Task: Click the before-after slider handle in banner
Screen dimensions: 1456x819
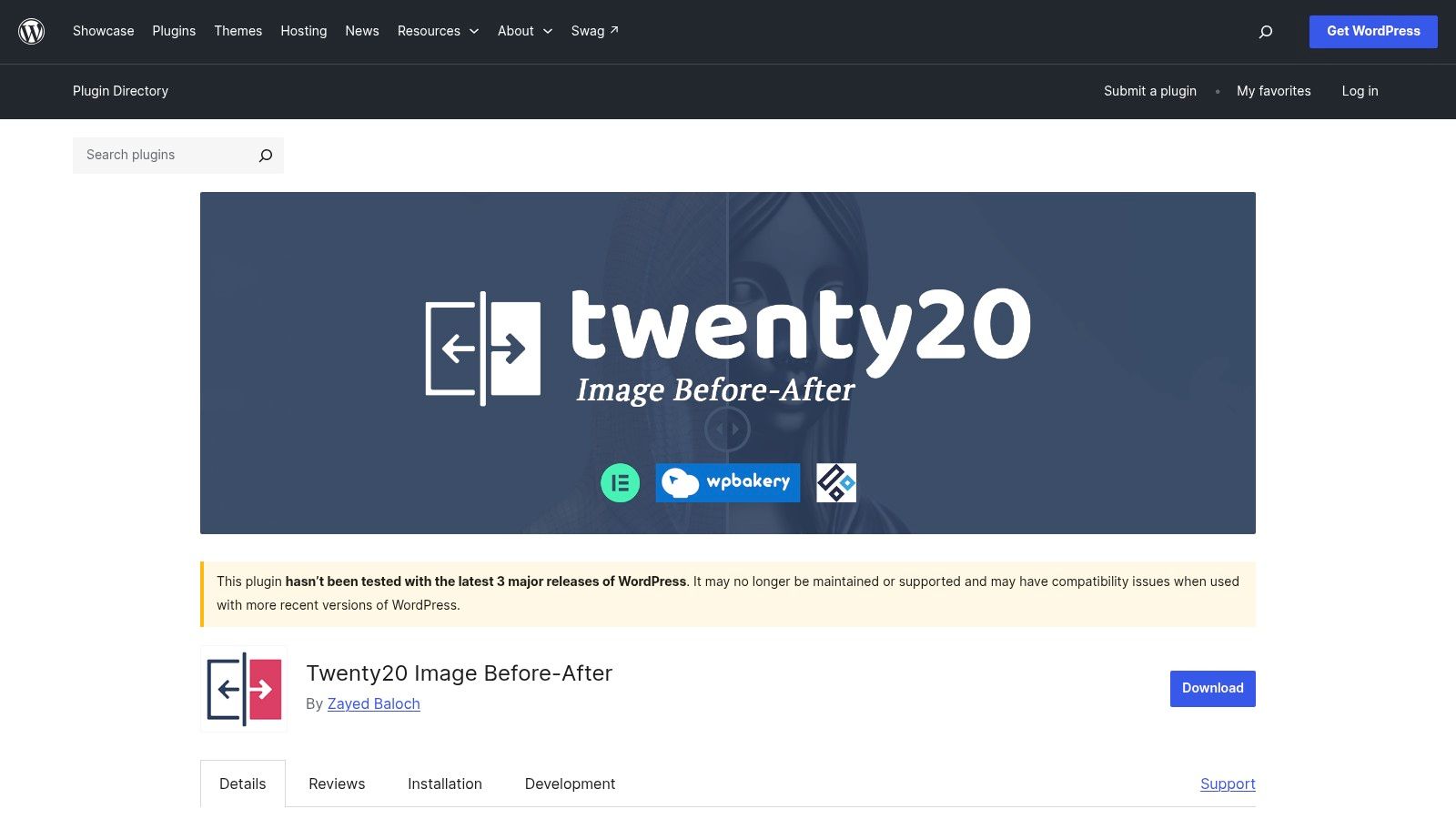Action: (x=727, y=429)
